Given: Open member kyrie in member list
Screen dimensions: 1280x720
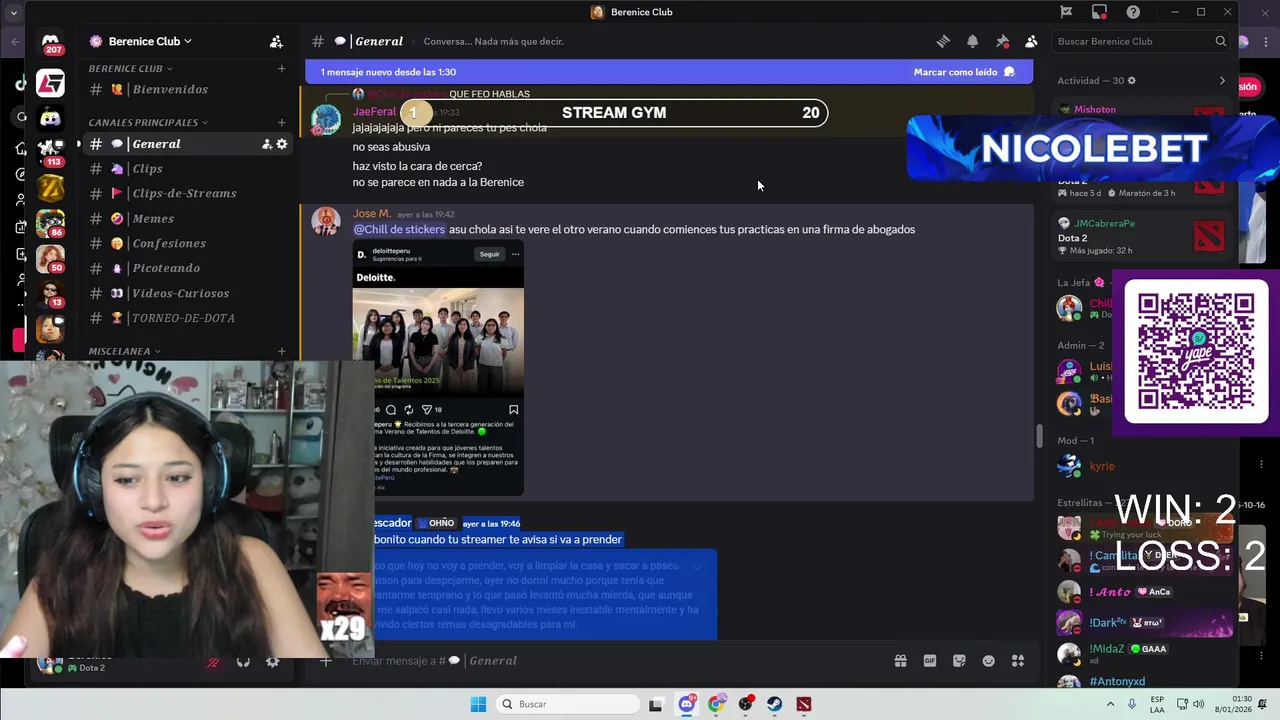Looking at the screenshot, I should (x=1102, y=466).
